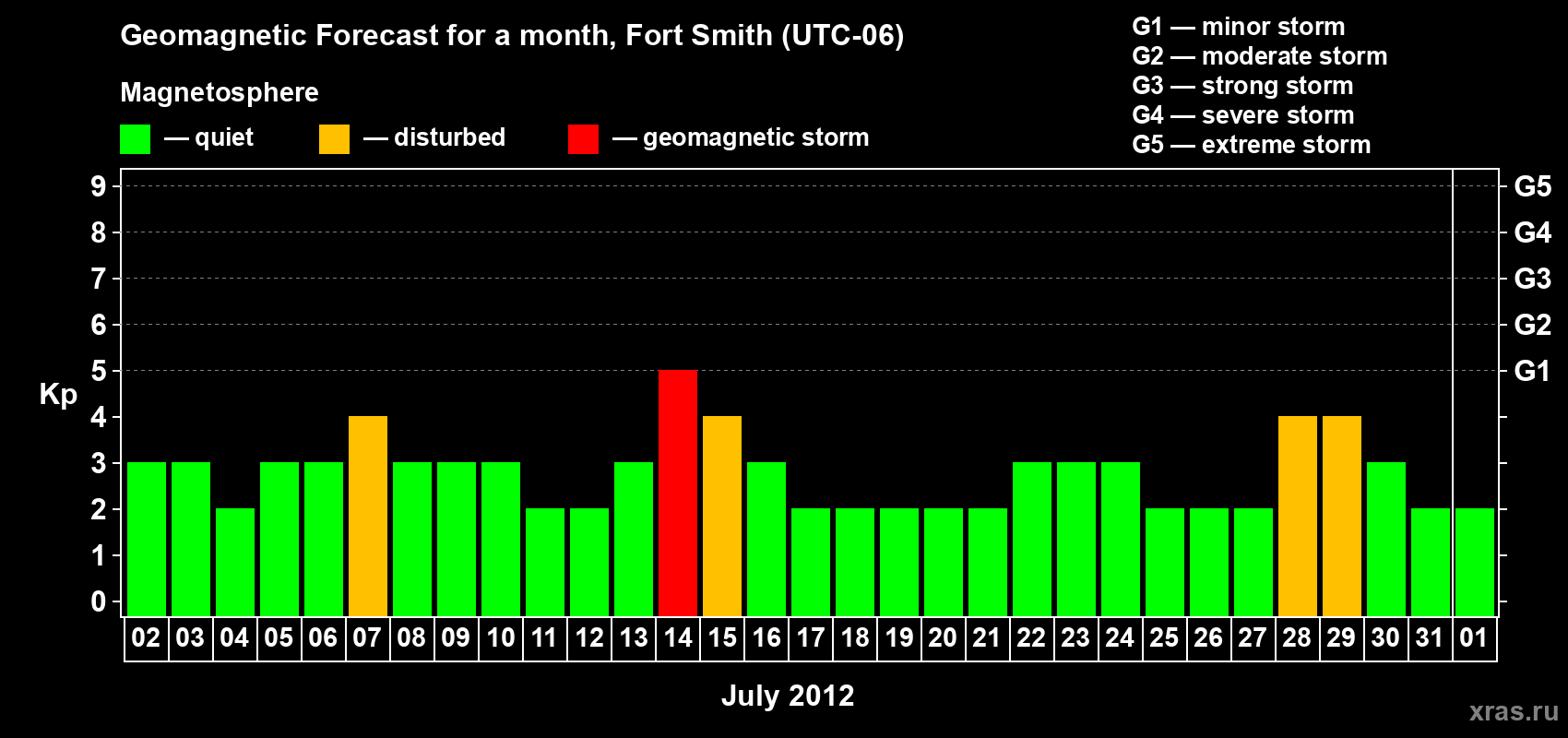Select the green bar for day 23

pos(1076,539)
